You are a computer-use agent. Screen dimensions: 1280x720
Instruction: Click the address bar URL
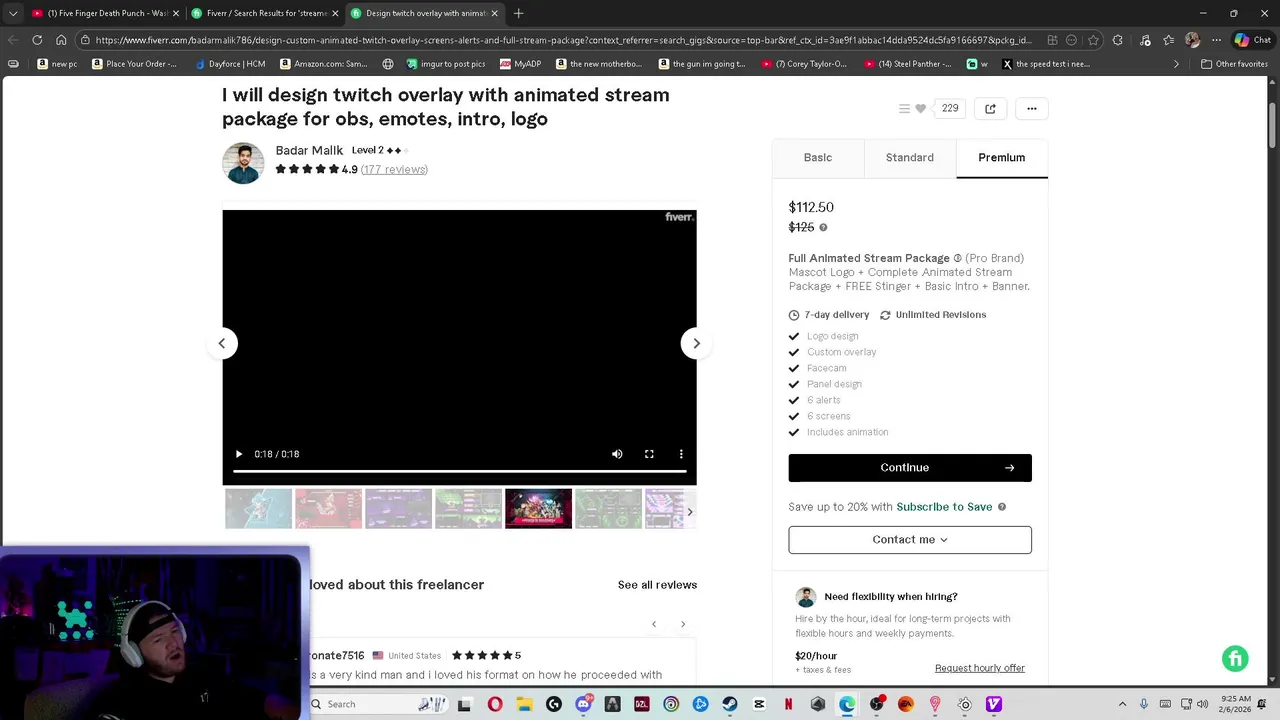(x=563, y=40)
